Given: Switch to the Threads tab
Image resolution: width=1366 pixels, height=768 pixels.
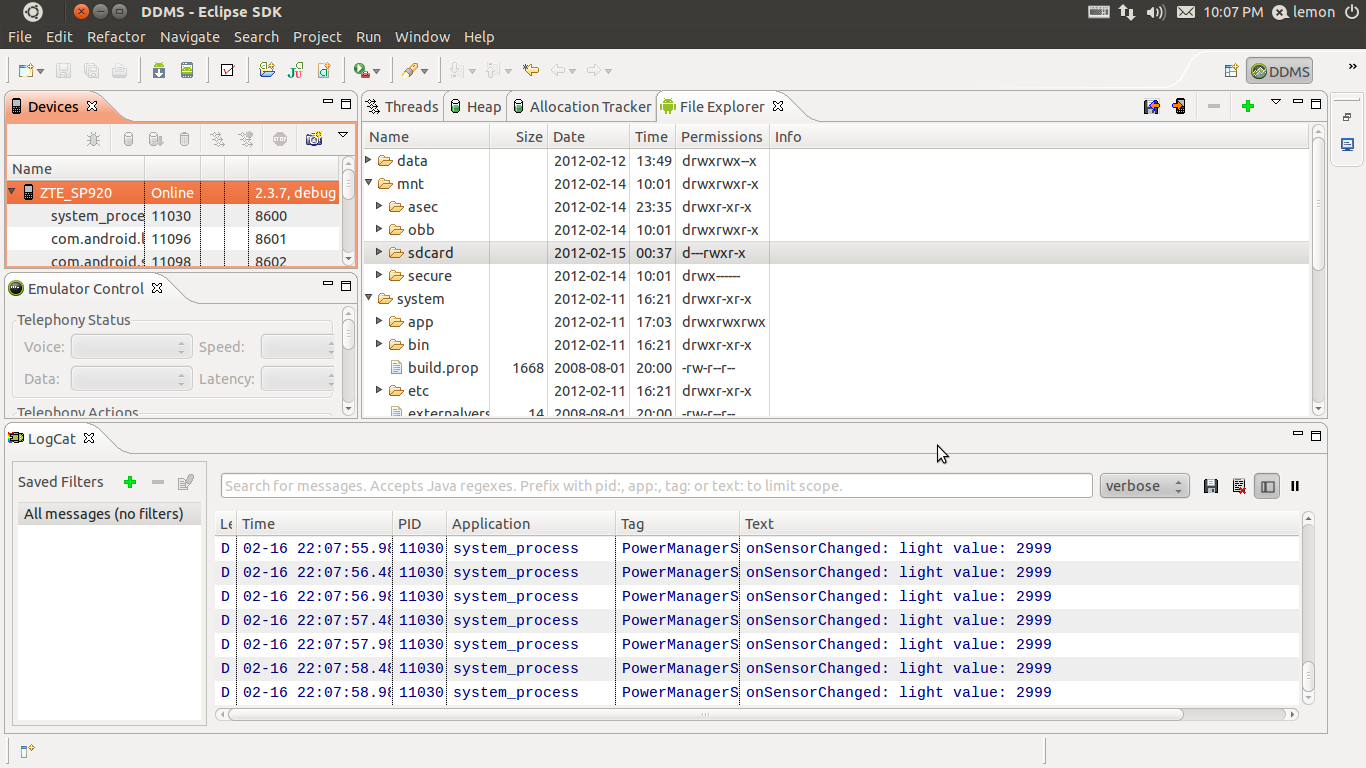Looking at the screenshot, I should [x=402, y=106].
